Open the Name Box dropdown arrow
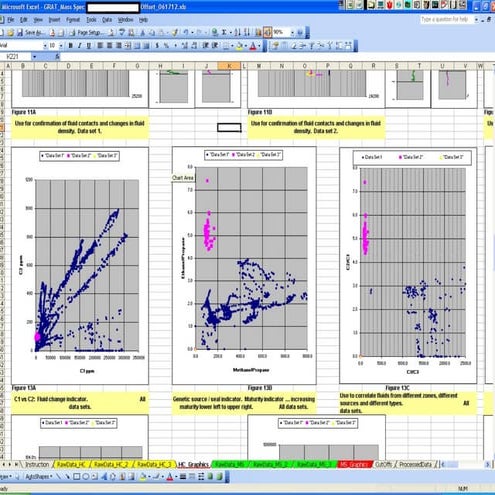 point(34,57)
